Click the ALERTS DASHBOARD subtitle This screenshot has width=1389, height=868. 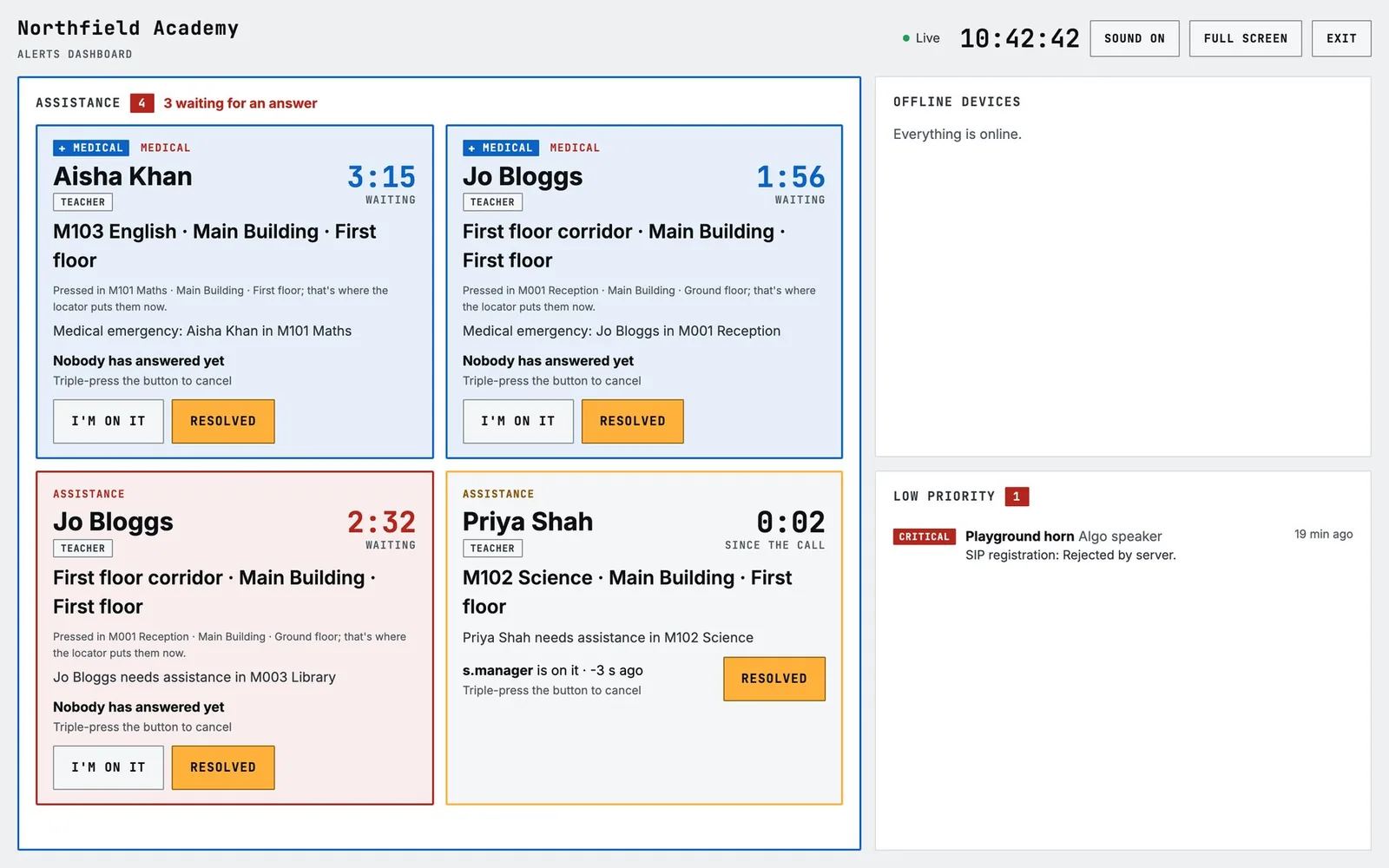(x=75, y=54)
